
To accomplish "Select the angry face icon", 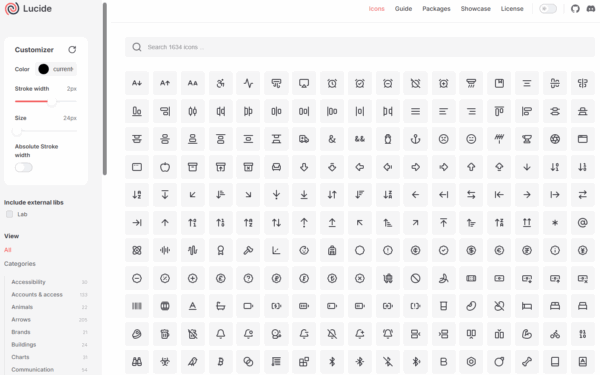I will tap(443, 139).
